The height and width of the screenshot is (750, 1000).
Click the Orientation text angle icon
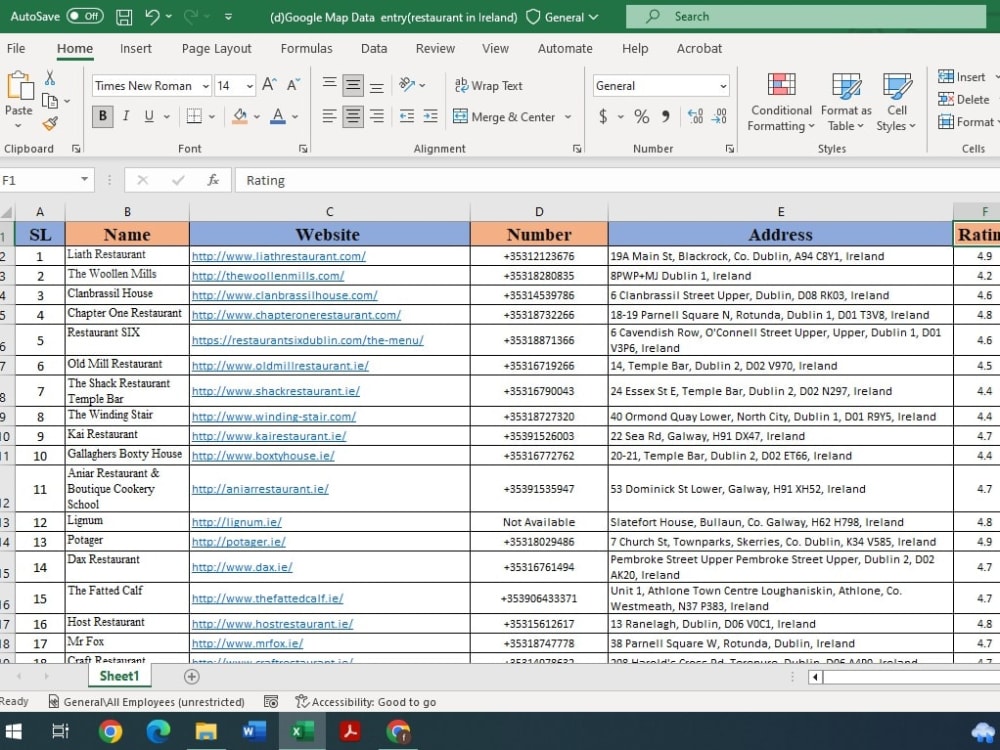pyautogui.click(x=407, y=85)
